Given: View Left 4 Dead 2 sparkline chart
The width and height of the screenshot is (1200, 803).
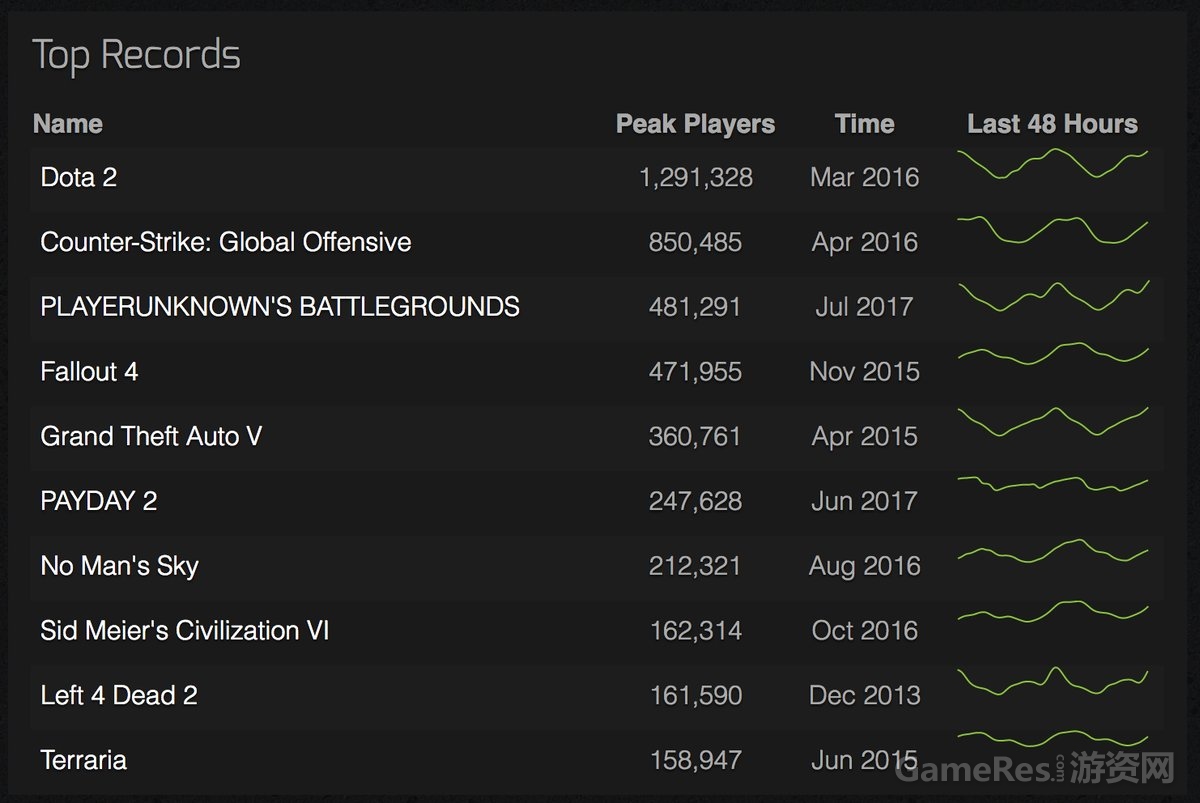Looking at the screenshot, I should coord(1052,681).
